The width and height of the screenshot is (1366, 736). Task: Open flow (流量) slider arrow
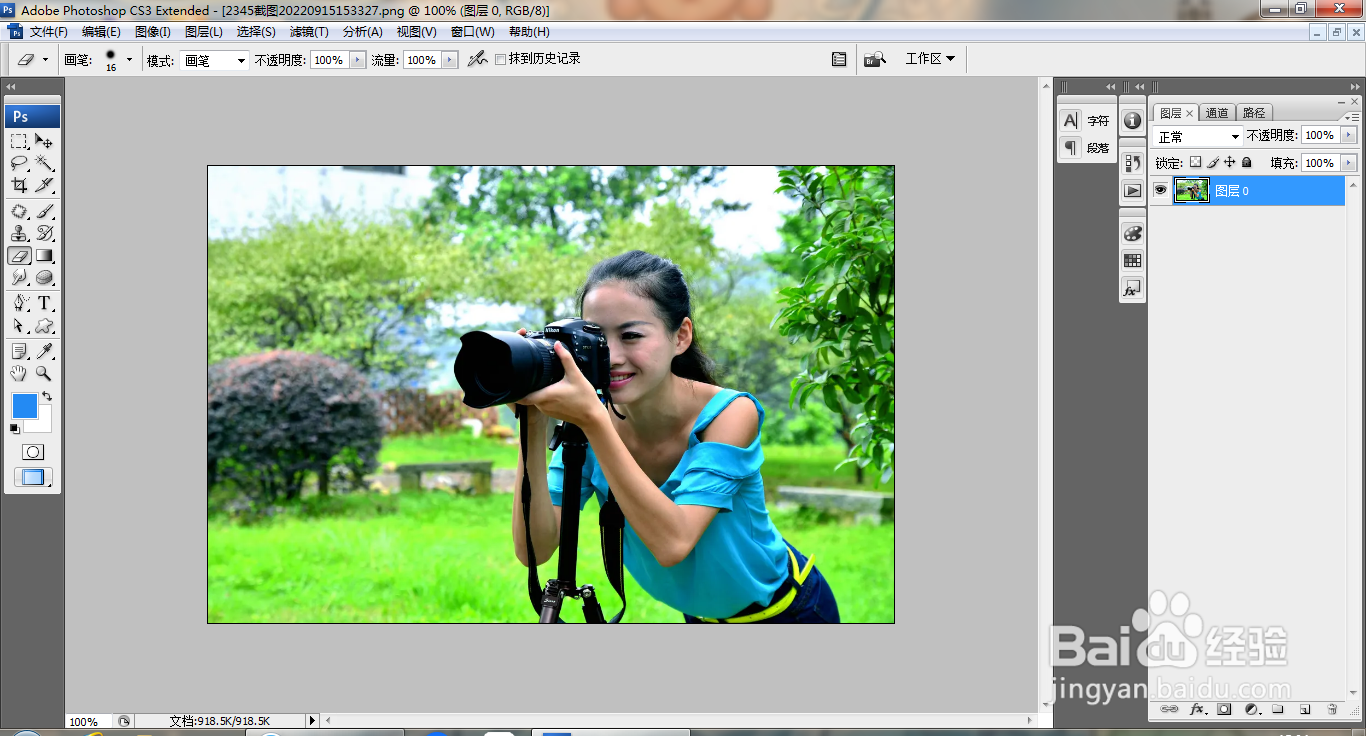[x=450, y=60]
